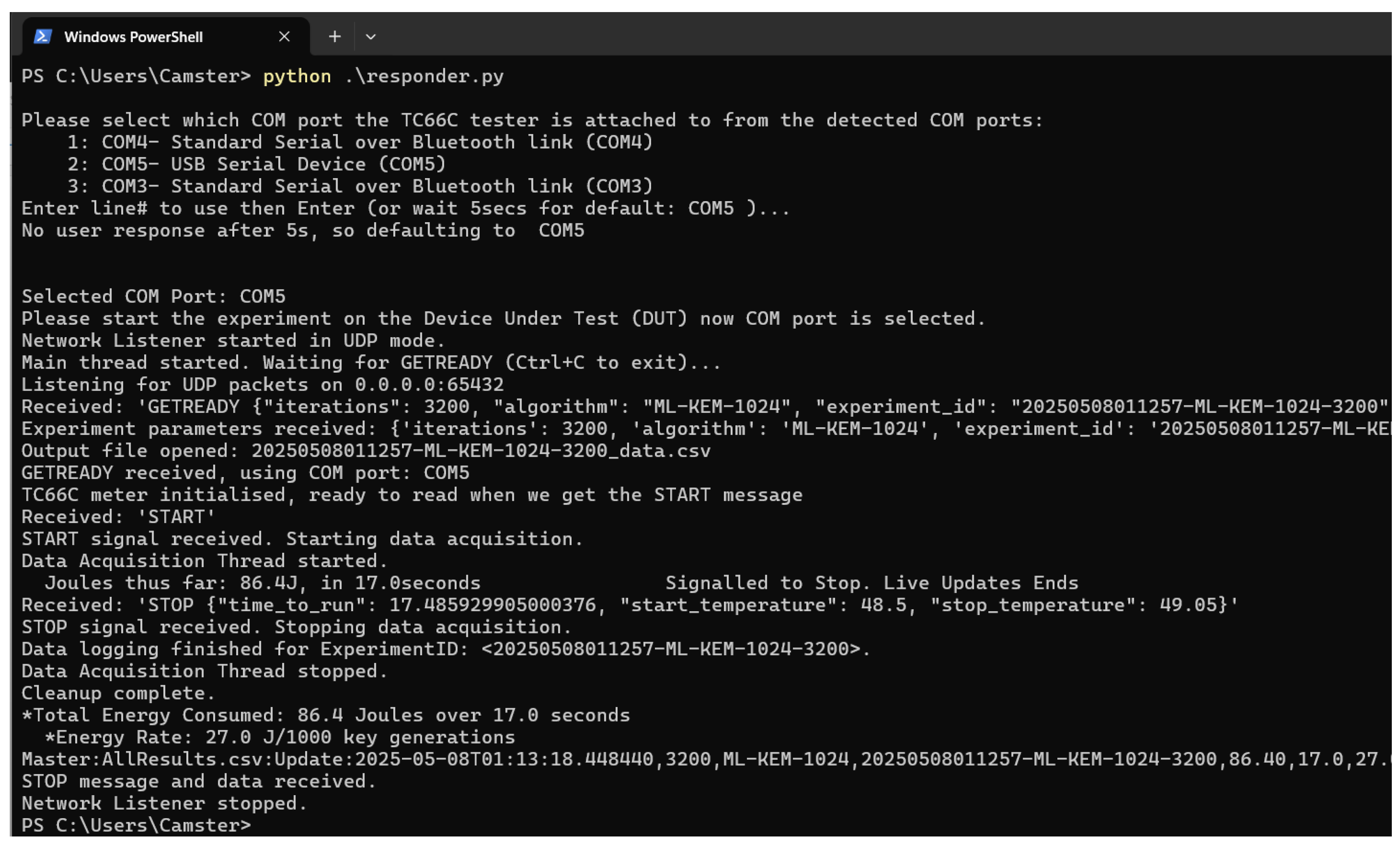Click the final PS C:\Users\Camster prompt
The width and height of the screenshot is (1400, 847).
point(136,825)
